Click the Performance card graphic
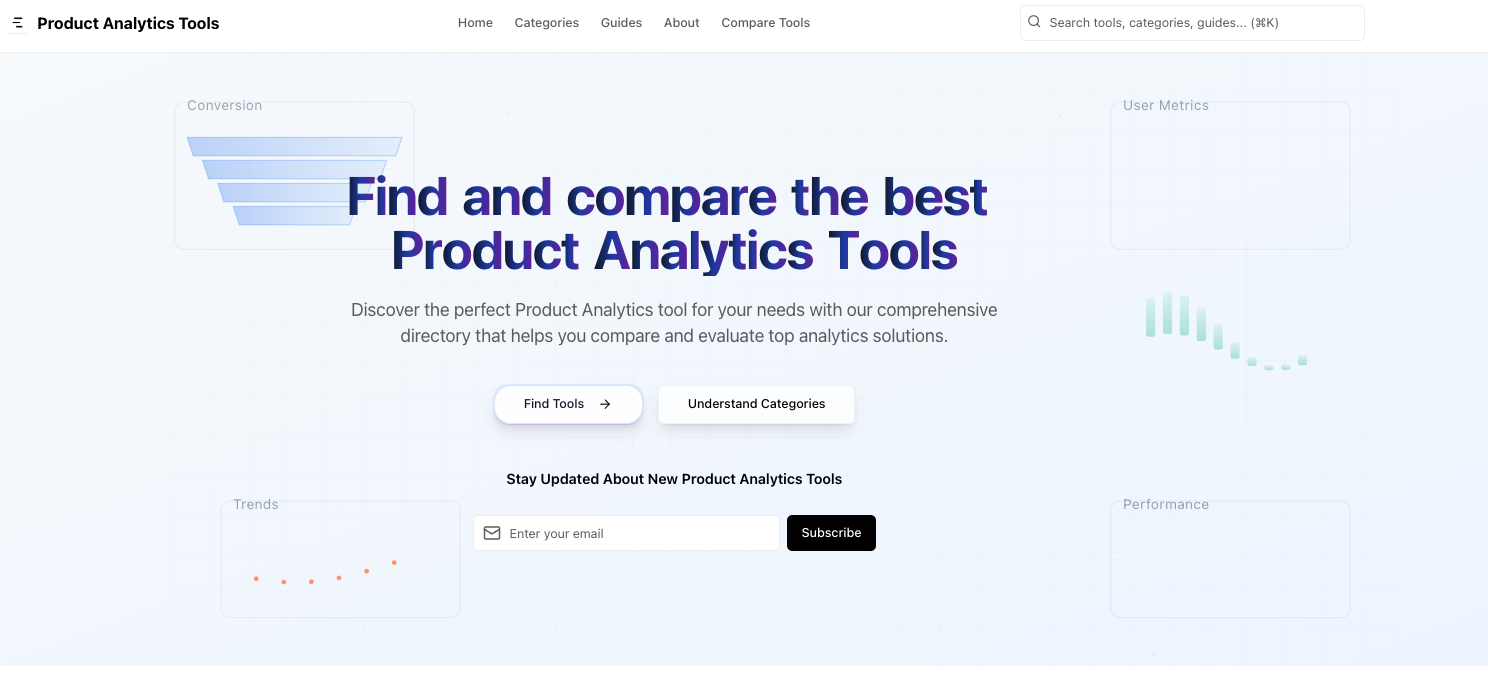Screen dimensions: 1488x680 point(1230,558)
